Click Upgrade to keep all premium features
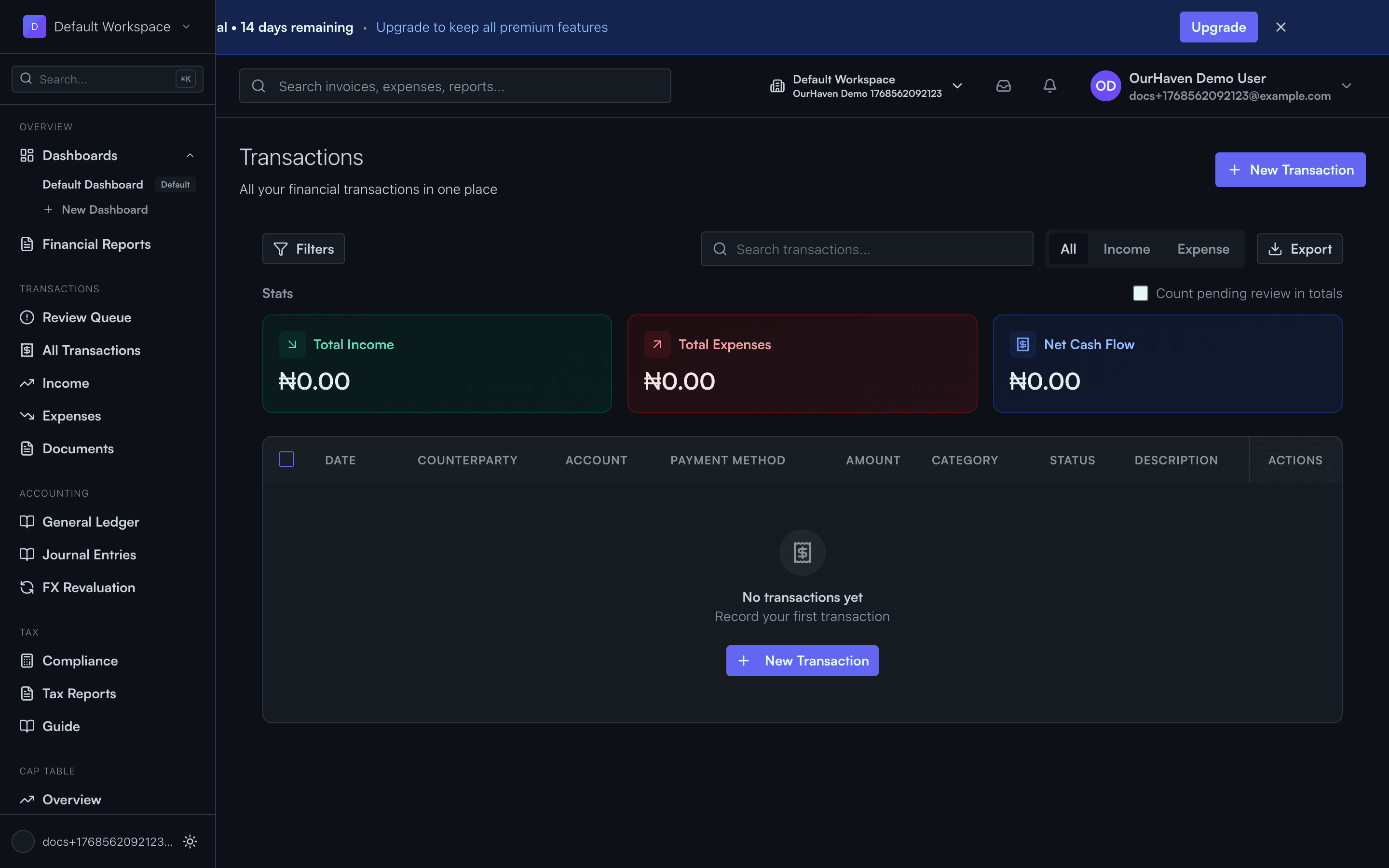 (491, 27)
